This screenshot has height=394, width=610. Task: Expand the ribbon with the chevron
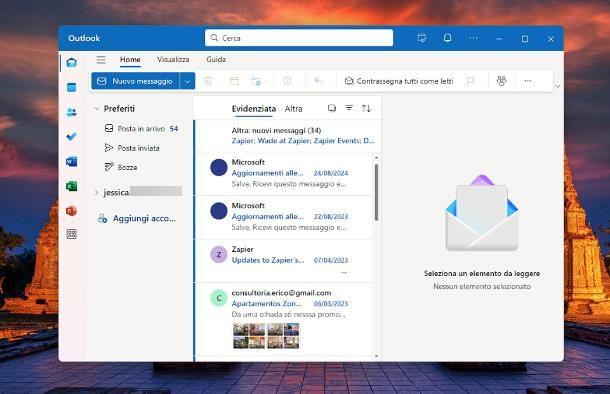pyautogui.click(x=557, y=86)
